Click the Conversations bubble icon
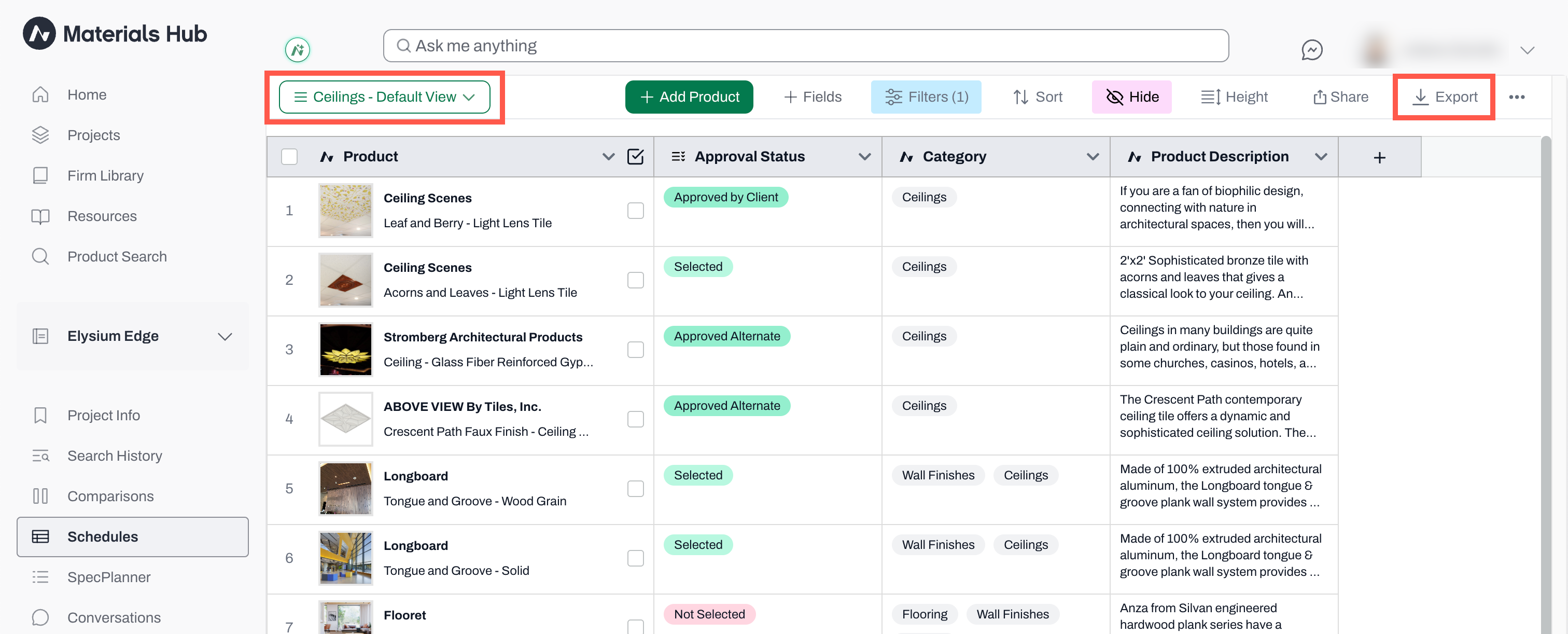This screenshot has height=634, width=1568. click(x=40, y=617)
